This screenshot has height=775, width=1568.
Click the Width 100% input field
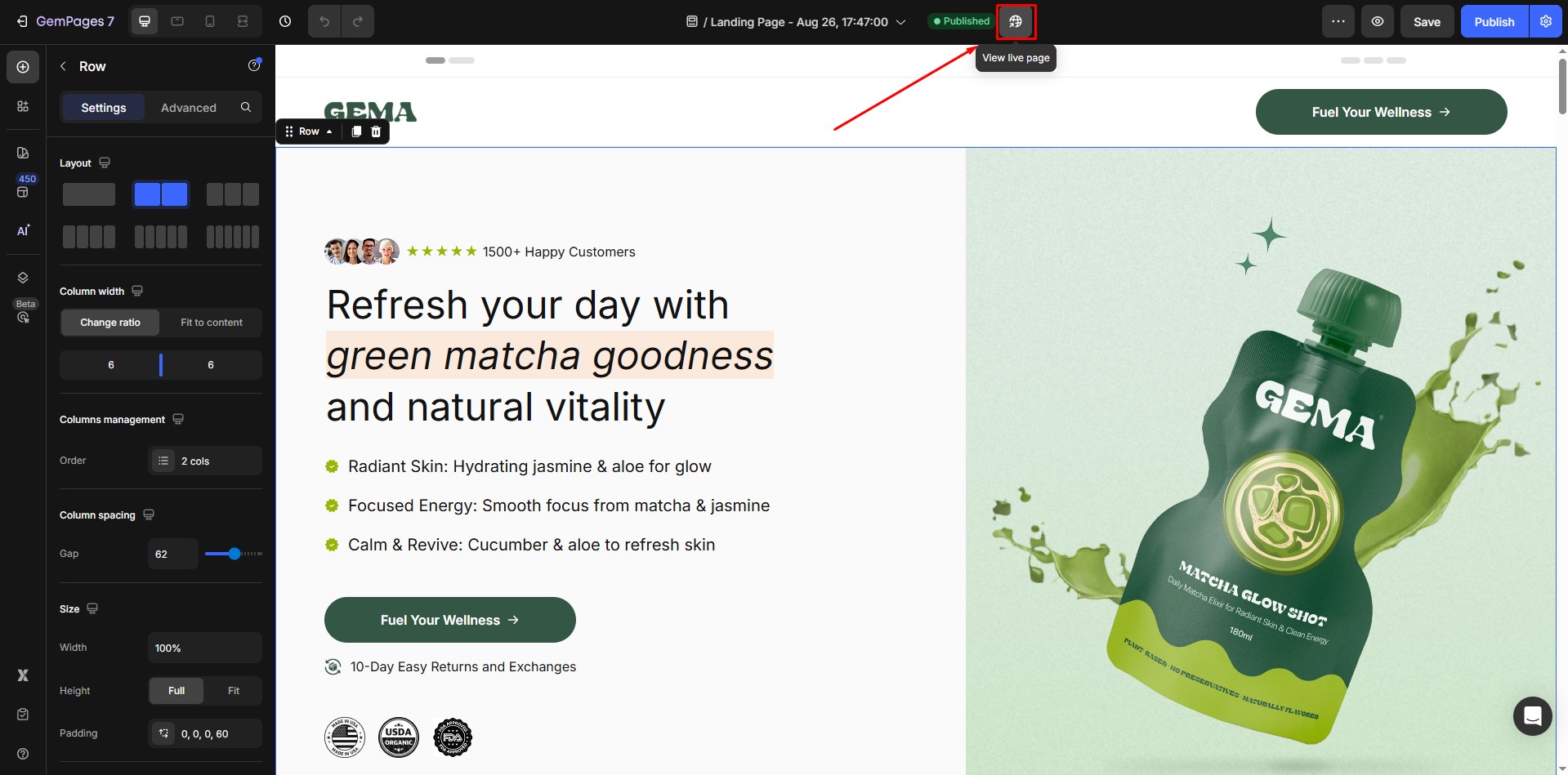tap(205, 648)
